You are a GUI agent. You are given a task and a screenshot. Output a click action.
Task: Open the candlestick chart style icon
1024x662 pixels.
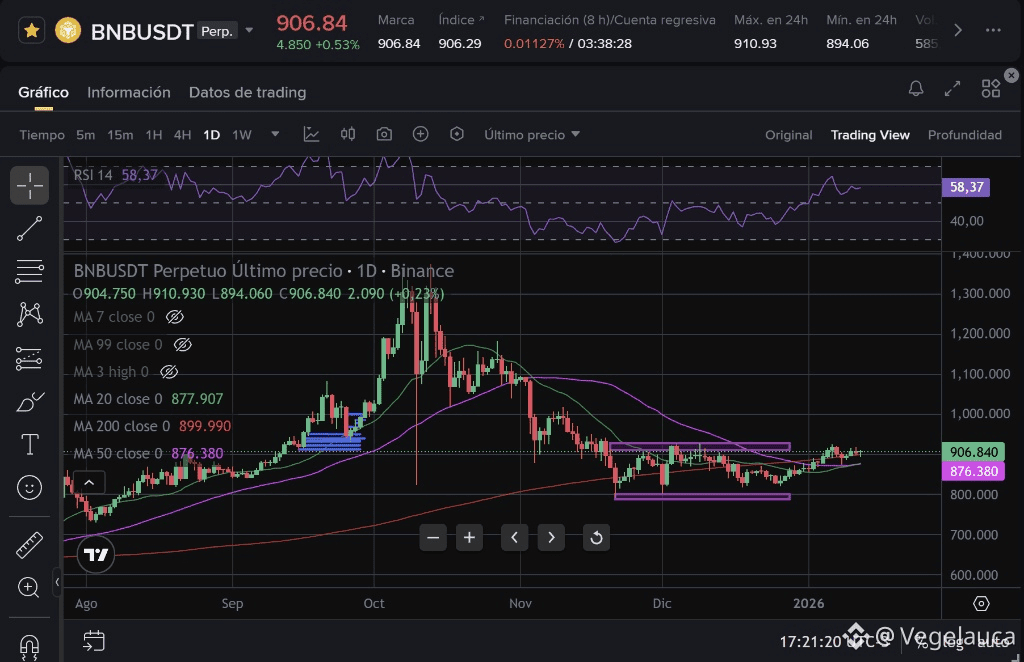(347, 134)
